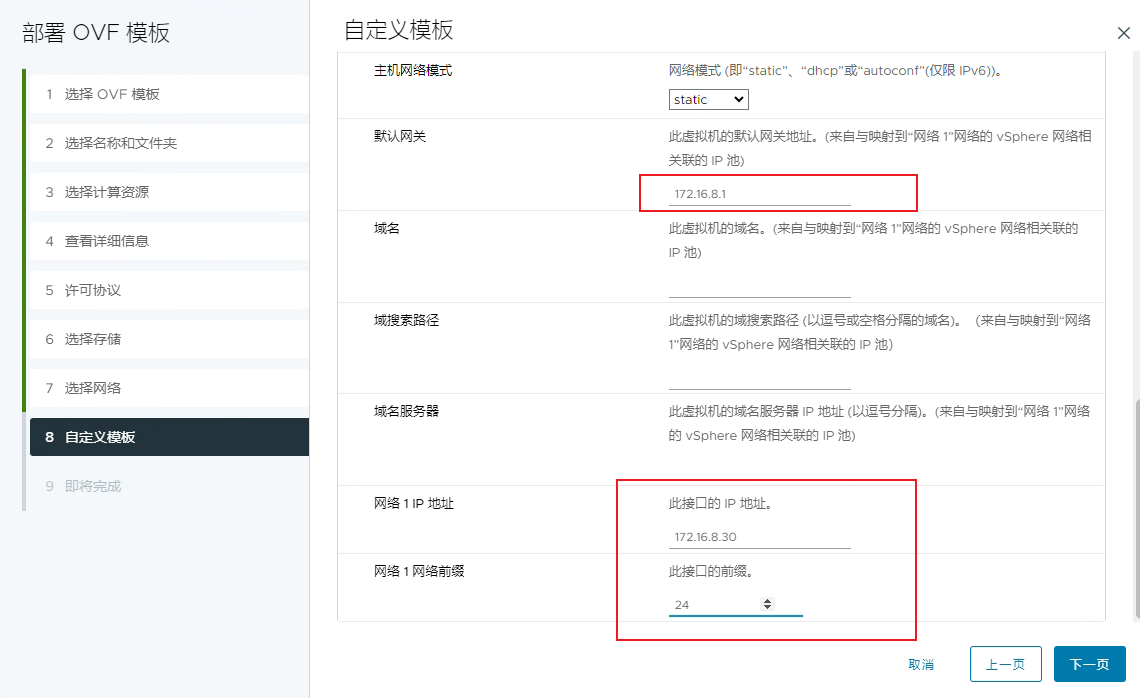The image size is (1140, 698).
Task: Go to step 2 选择名称和文件夹
Action: (x=168, y=143)
